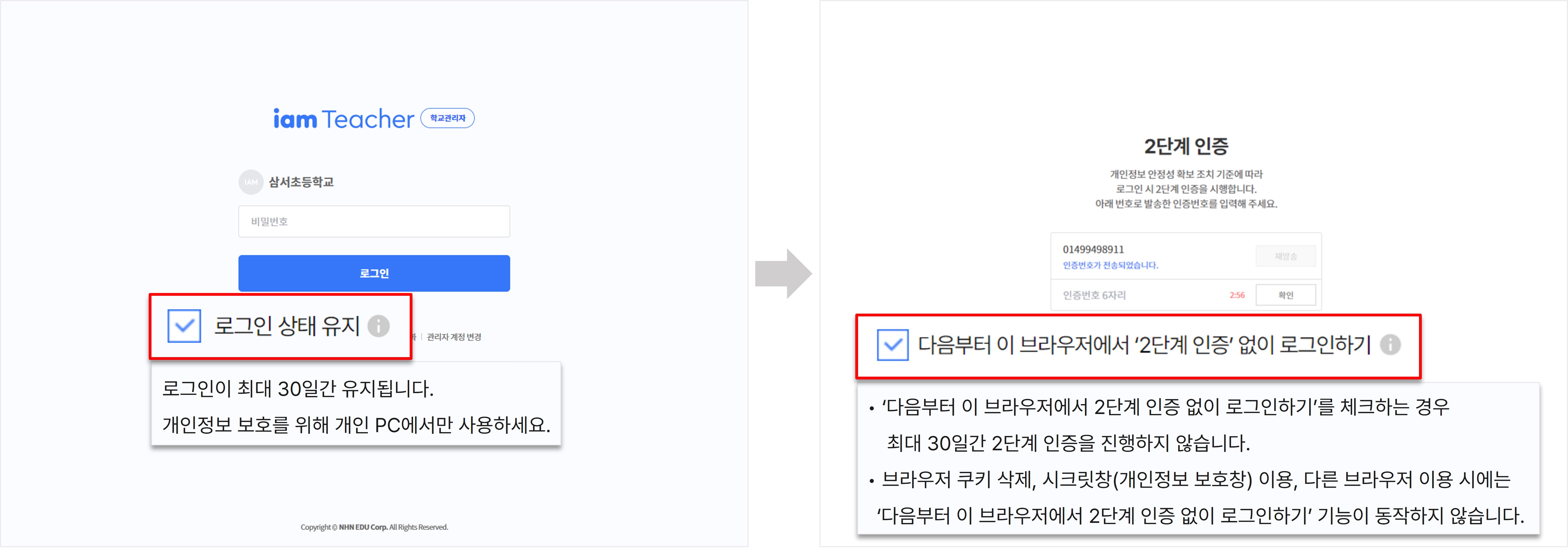Click the 학교관리자 badge beside the logo
Screen dimensions: 1568x549
[447, 118]
